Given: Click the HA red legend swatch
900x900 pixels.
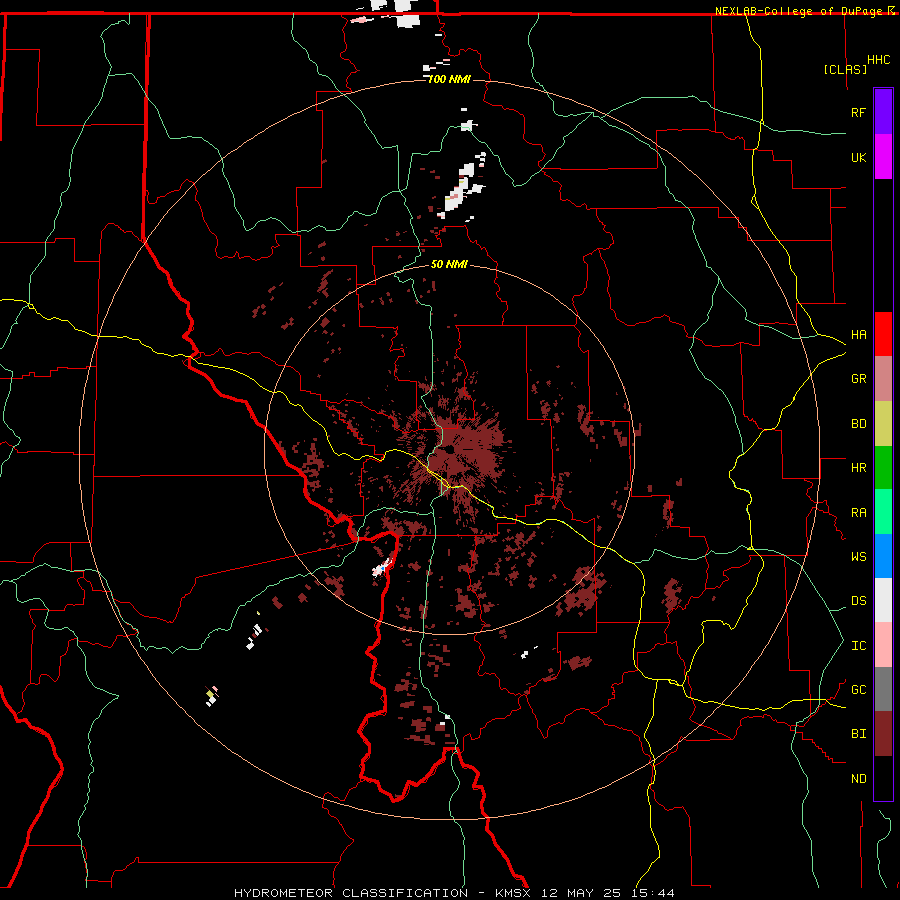Looking at the screenshot, I should [883, 334].
